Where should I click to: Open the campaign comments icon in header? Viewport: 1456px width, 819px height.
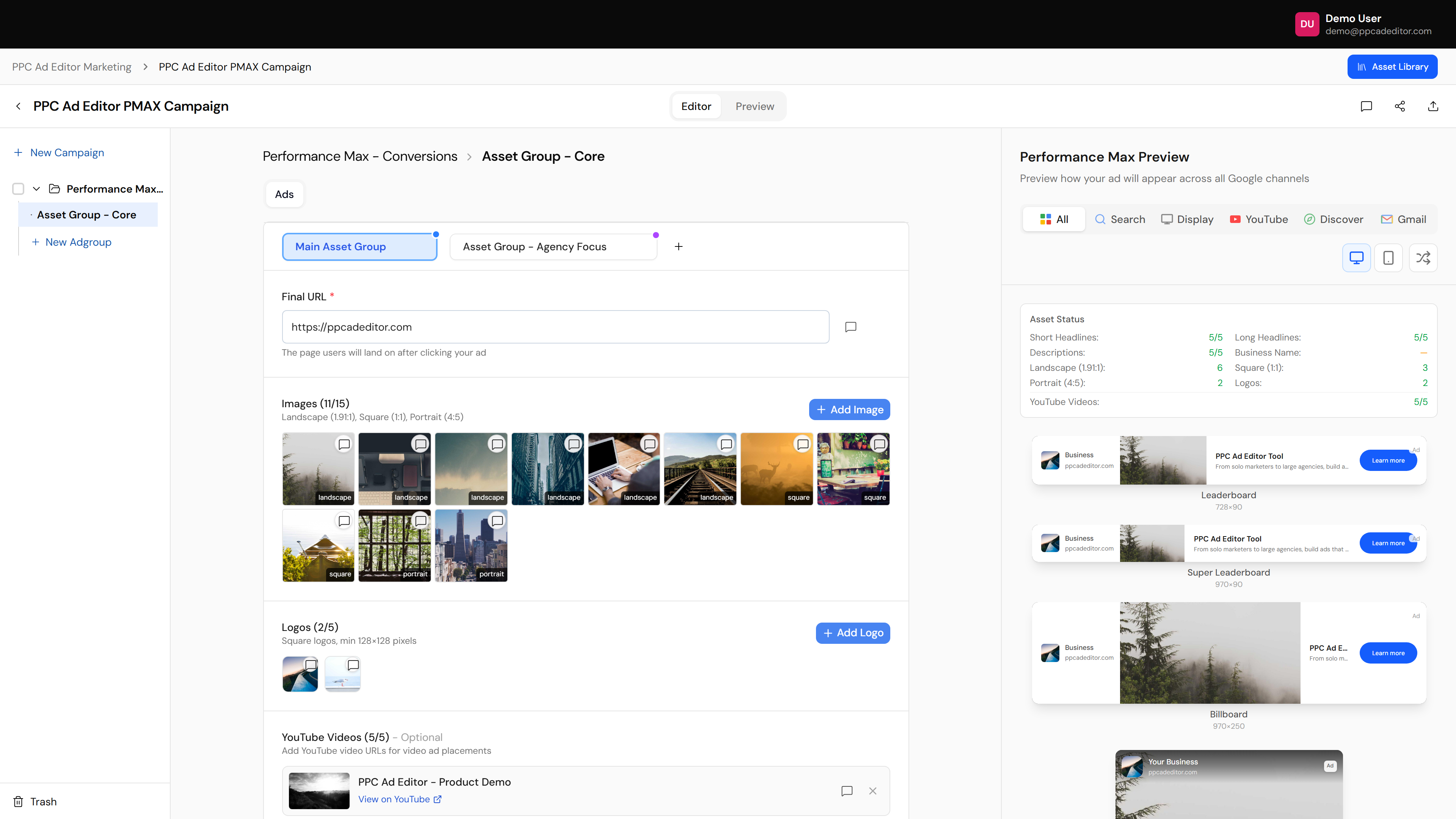click(x=1366, y=106)
